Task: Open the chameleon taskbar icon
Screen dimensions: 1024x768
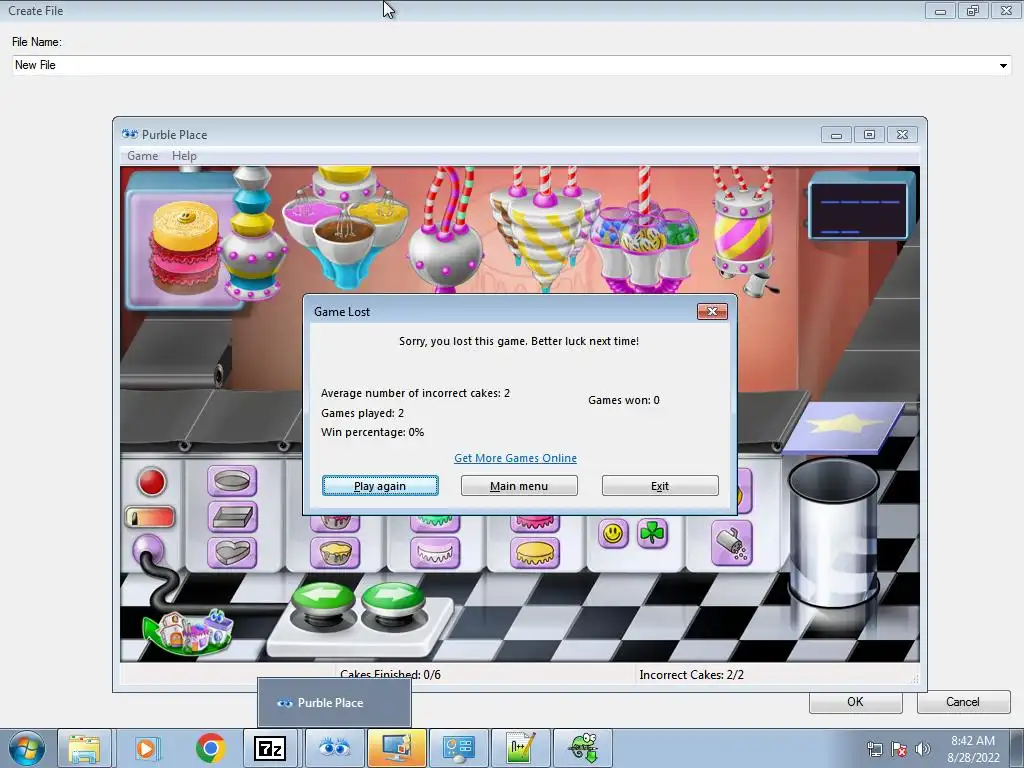Action: [x=583, y=748]
